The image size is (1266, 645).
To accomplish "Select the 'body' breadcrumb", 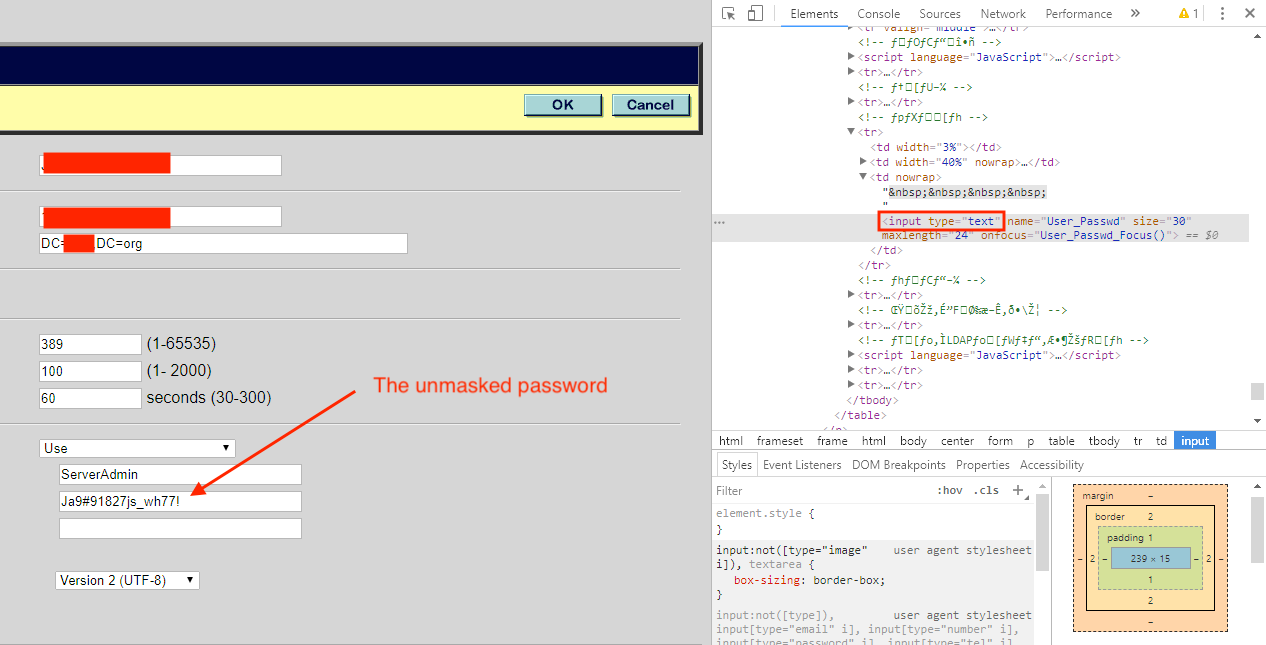I will point(913,441).
